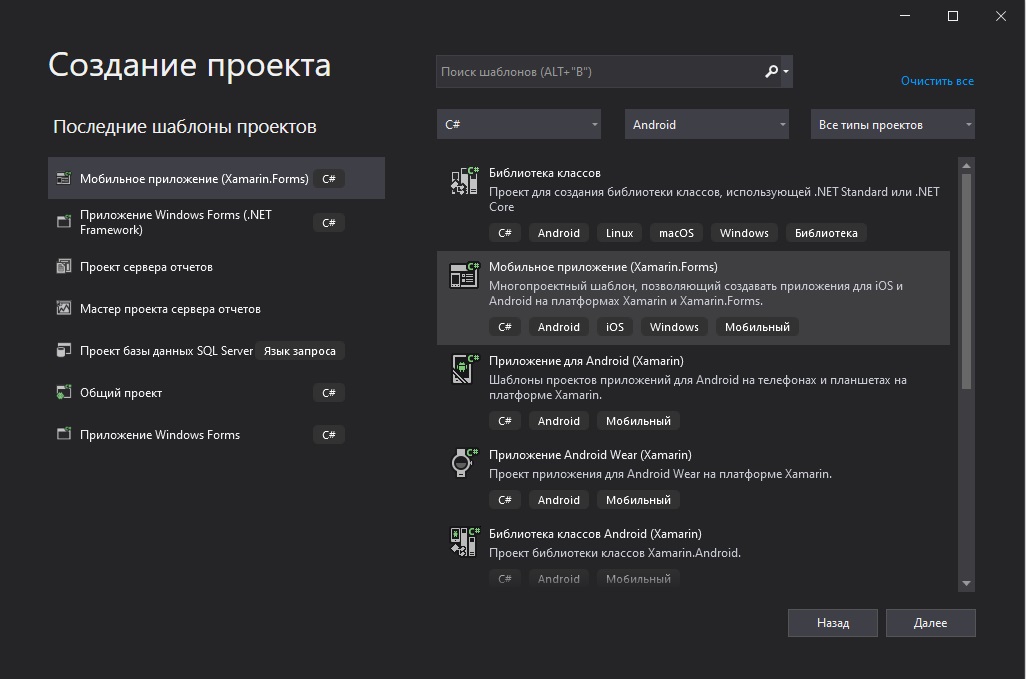Click the Библиотека классов template icon

point(465,181)
